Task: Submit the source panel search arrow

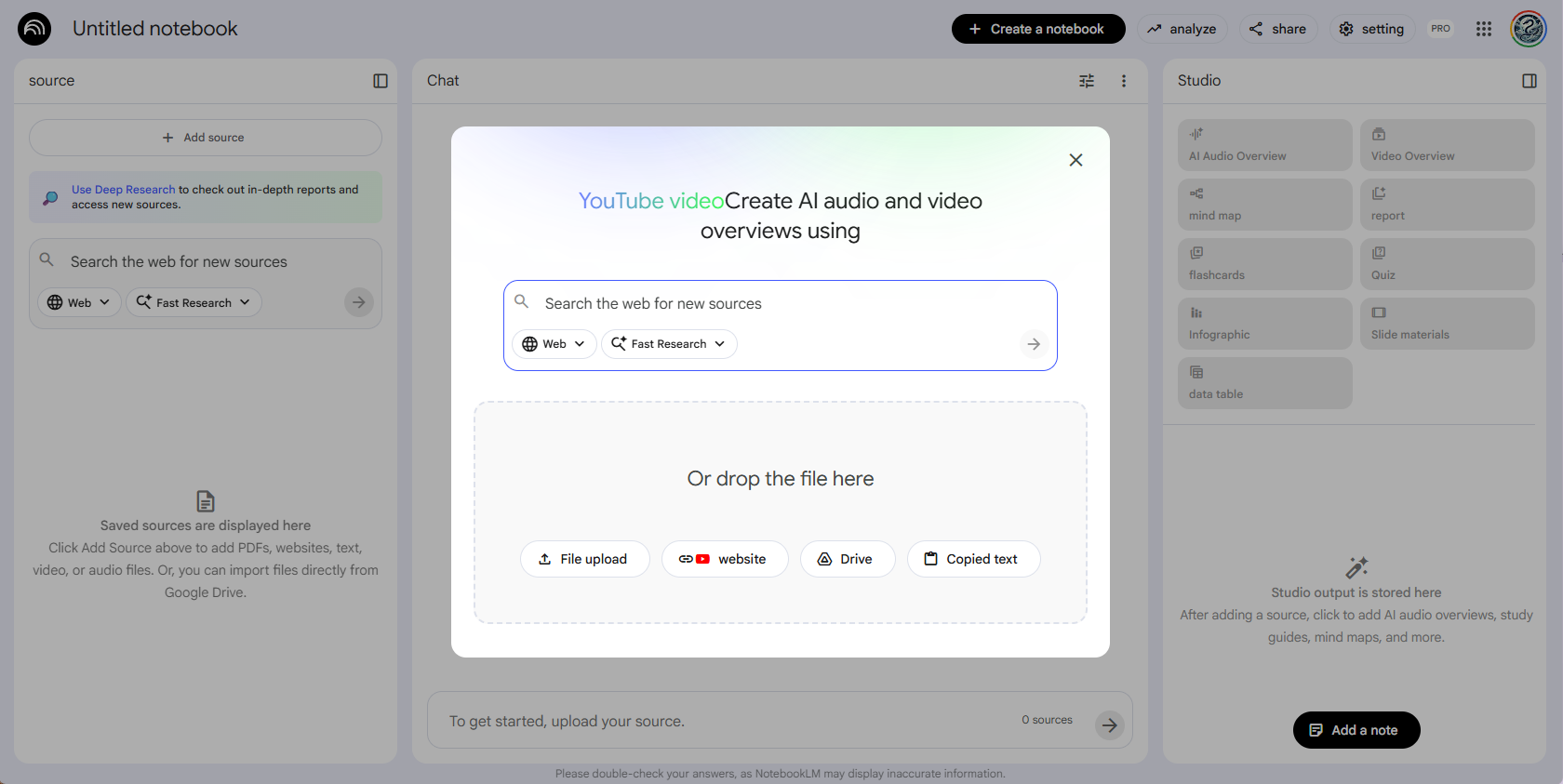Action: click(x=359, y=302)
